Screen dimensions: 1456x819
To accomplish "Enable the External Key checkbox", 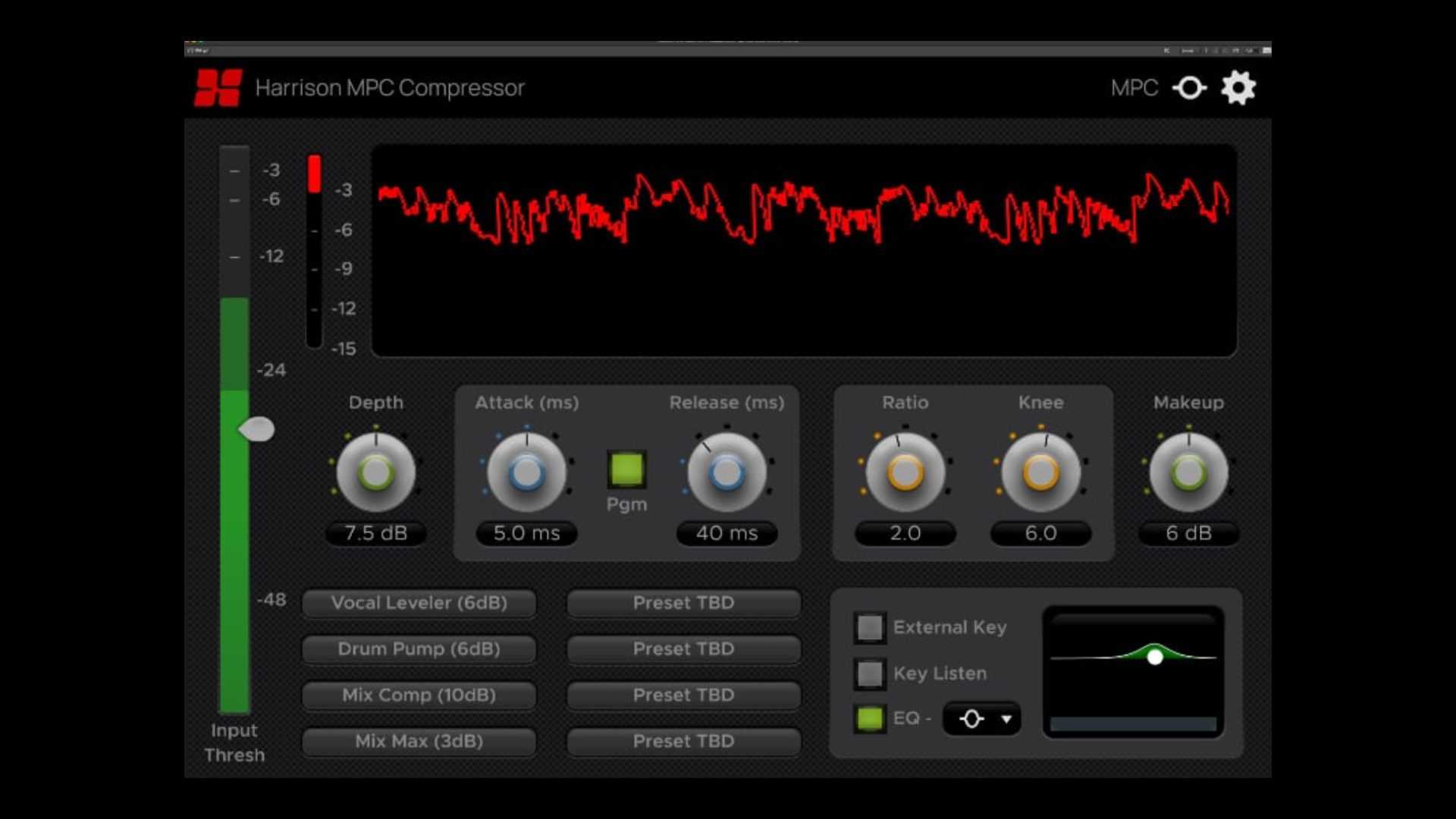I will click(869, 628).
